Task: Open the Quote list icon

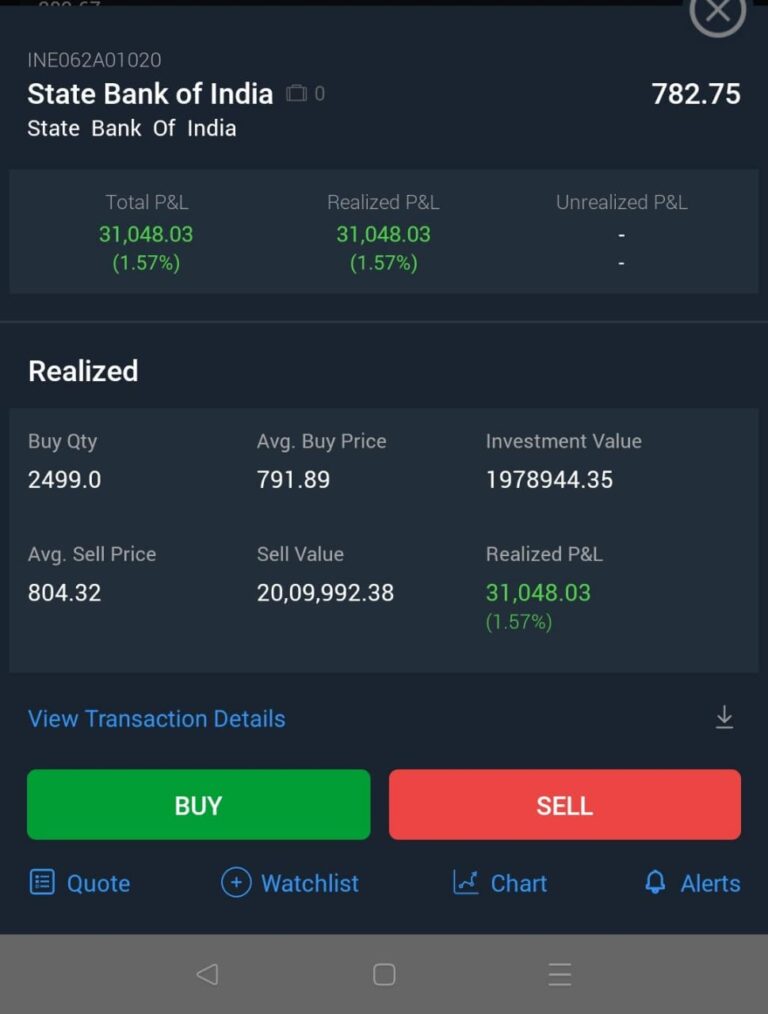Action: click(x=42, y=882)
